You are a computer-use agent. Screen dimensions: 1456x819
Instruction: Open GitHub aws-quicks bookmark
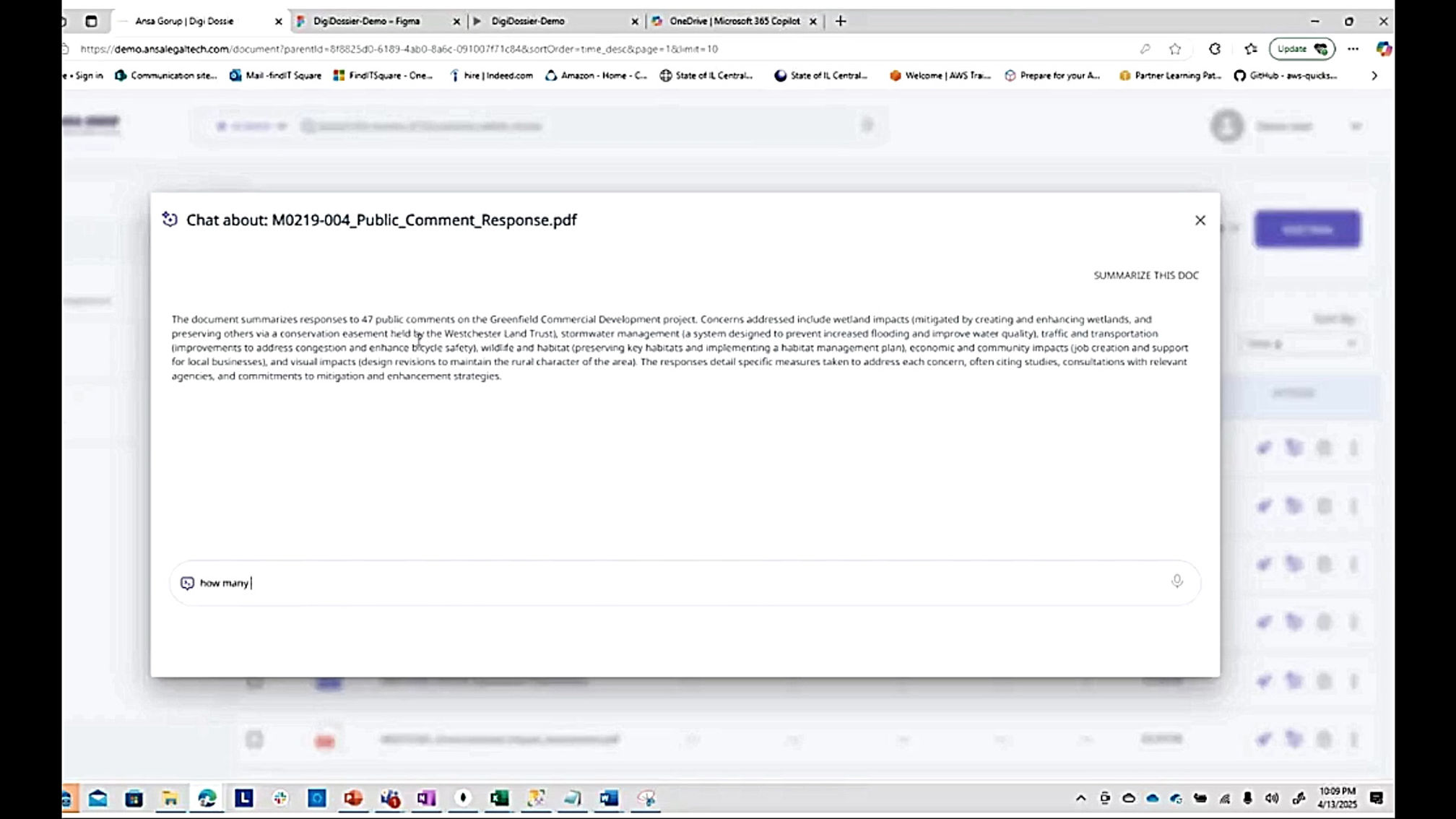tap(1286, 75)
